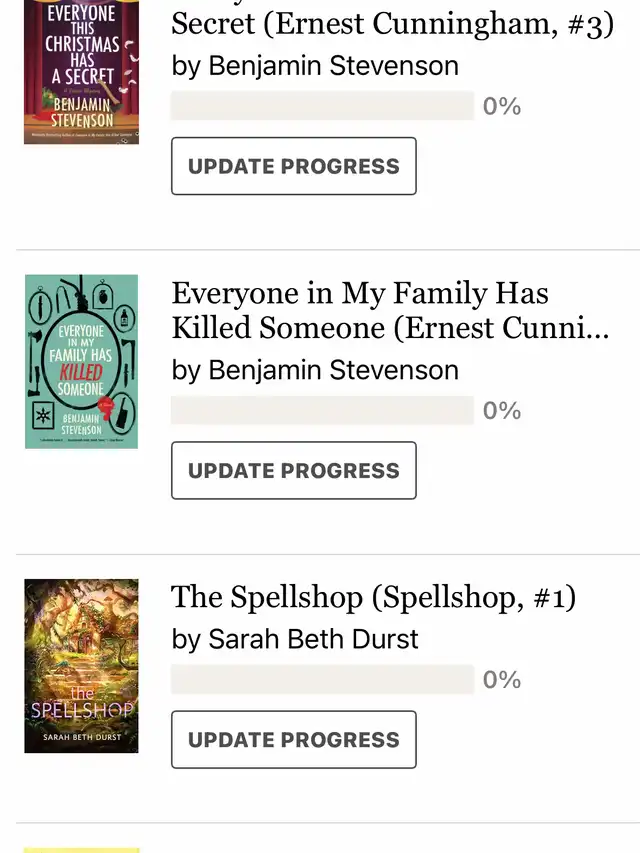
Task: Click the 0% label under Killed Someone book
Action: click(x=502, y=411)
